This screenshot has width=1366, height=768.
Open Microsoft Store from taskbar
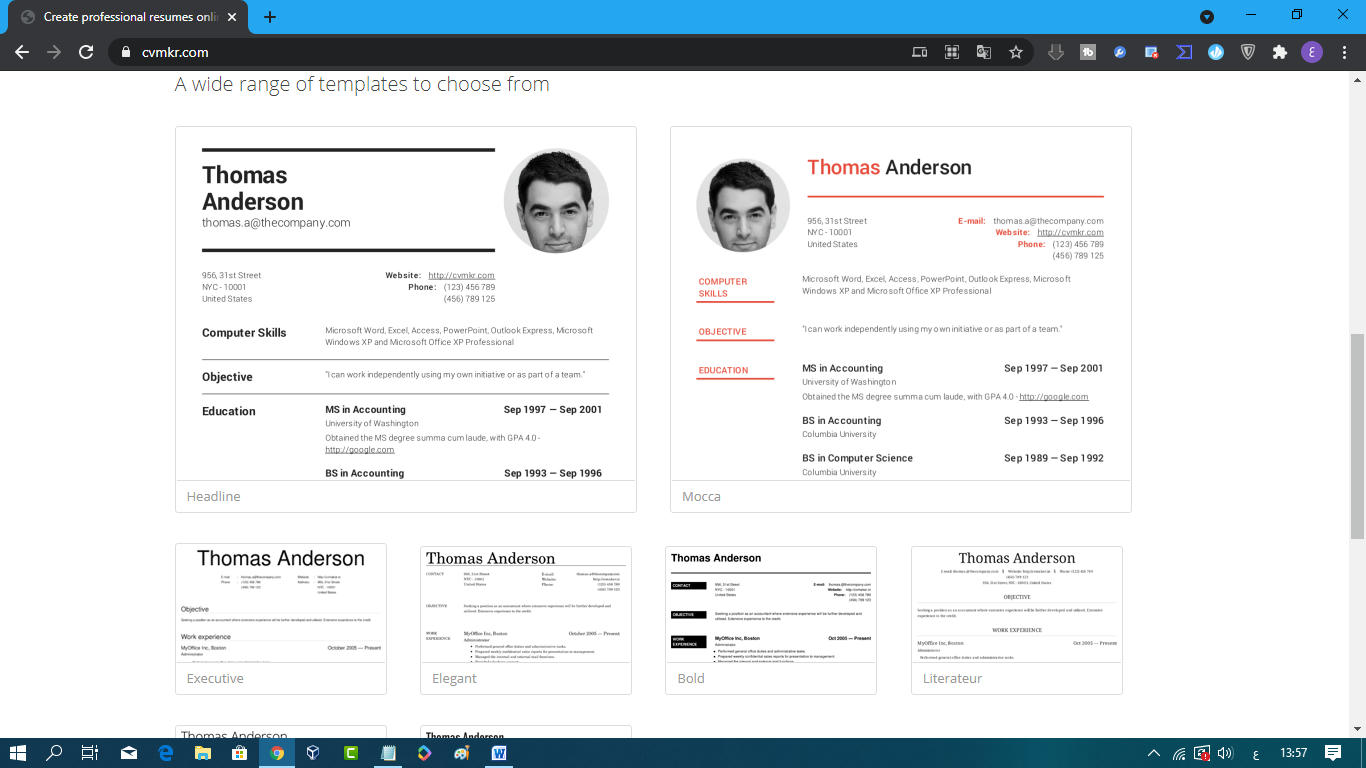point(239,753)
